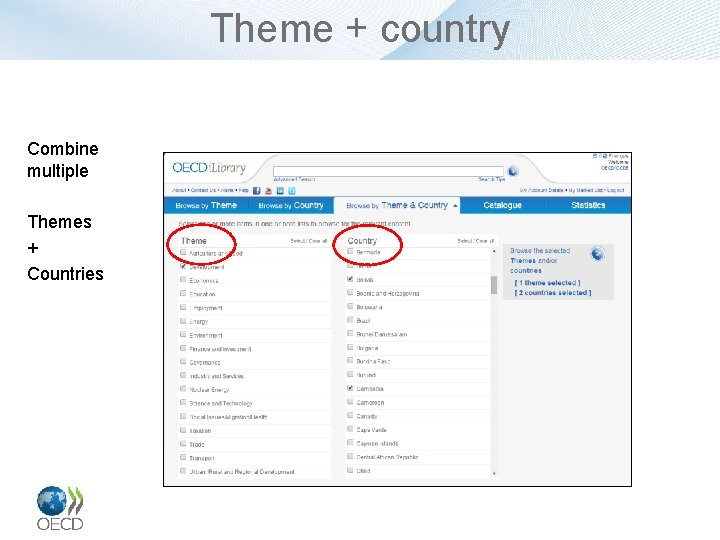Check the Botswana country checkbox
Viewport: 720px width, 540px height.
[350, 306]
